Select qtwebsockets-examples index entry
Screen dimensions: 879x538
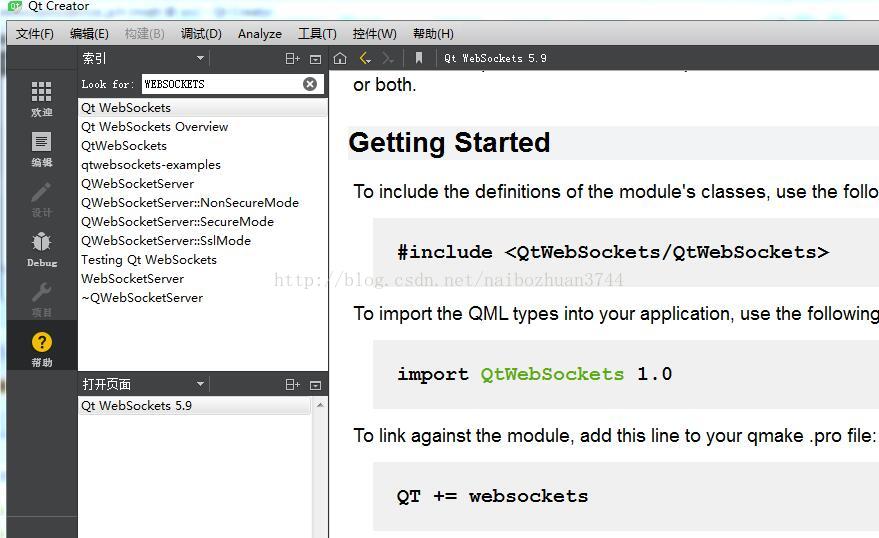tap(202, 165)
